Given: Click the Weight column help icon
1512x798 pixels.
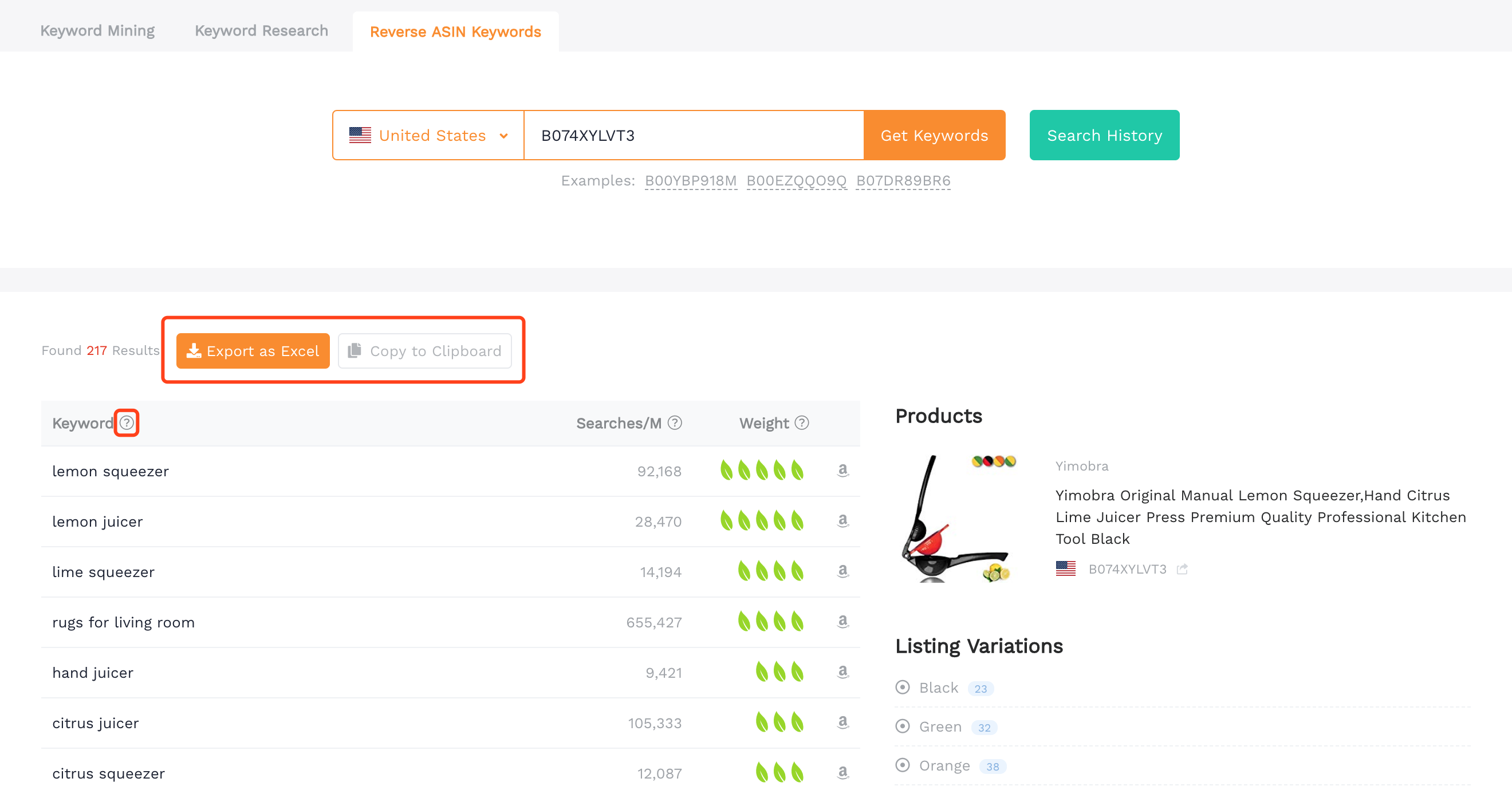Looking at the screenshot, I should pyautogui.click(x=802, y=422).
